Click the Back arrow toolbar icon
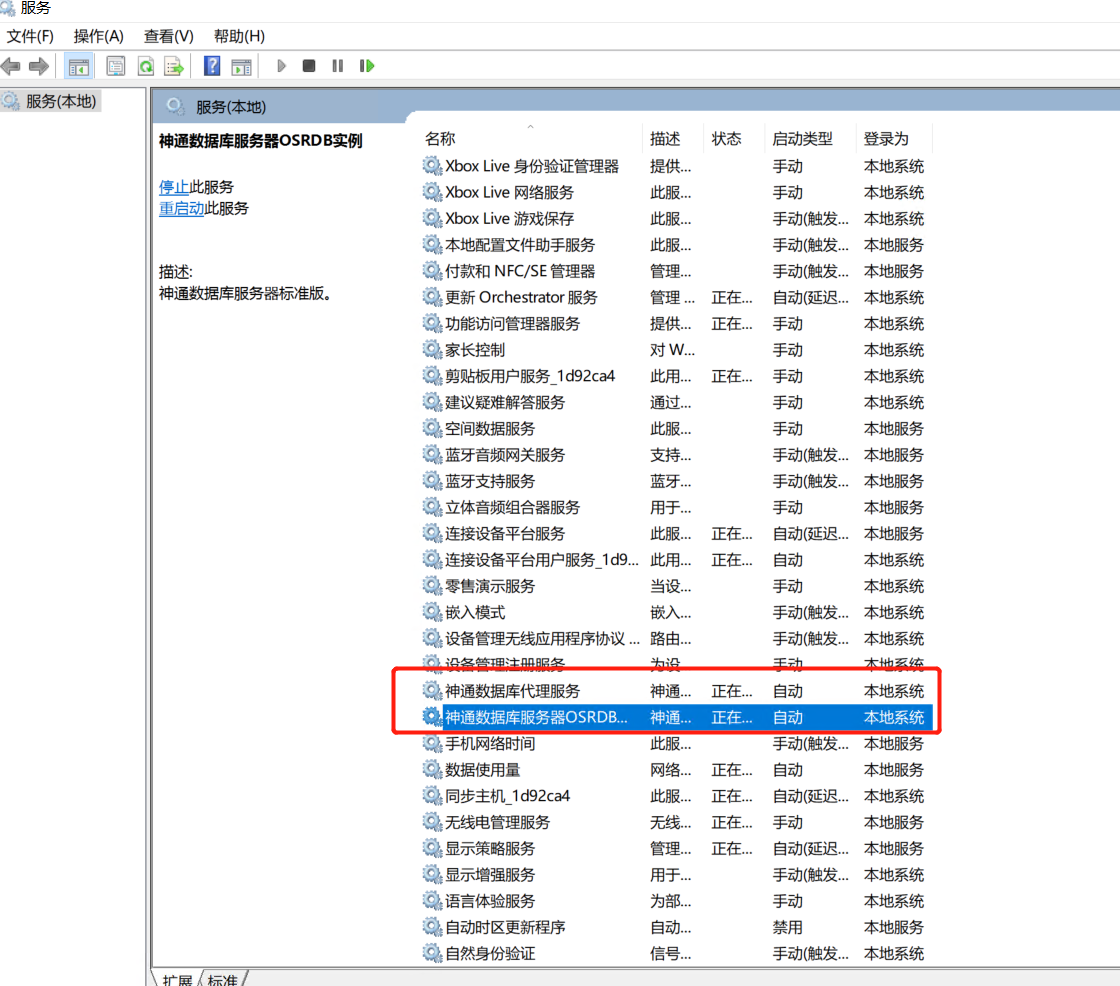Viewport: 1120px width, 986px height. [x=11, y=66]
